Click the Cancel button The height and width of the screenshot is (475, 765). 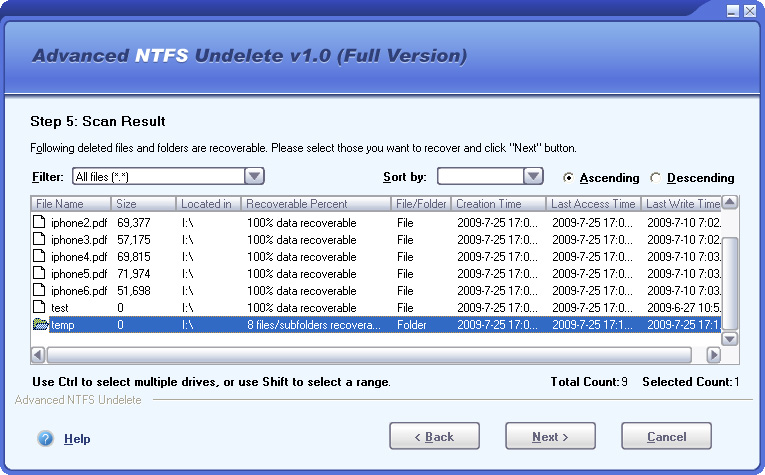(666, 436)
